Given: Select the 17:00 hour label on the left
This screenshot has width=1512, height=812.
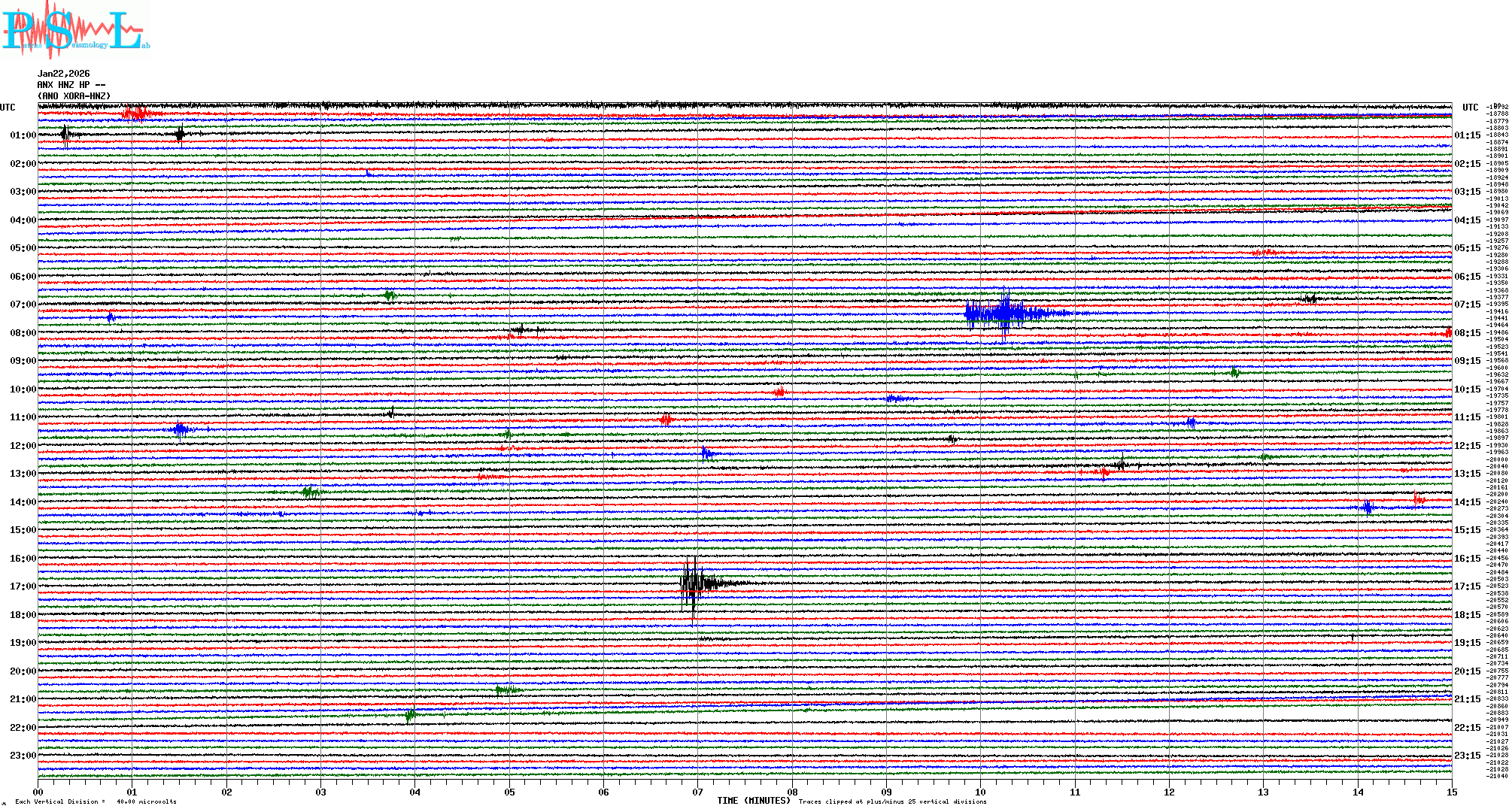Looking at the screenshot, I should [23, 586].
